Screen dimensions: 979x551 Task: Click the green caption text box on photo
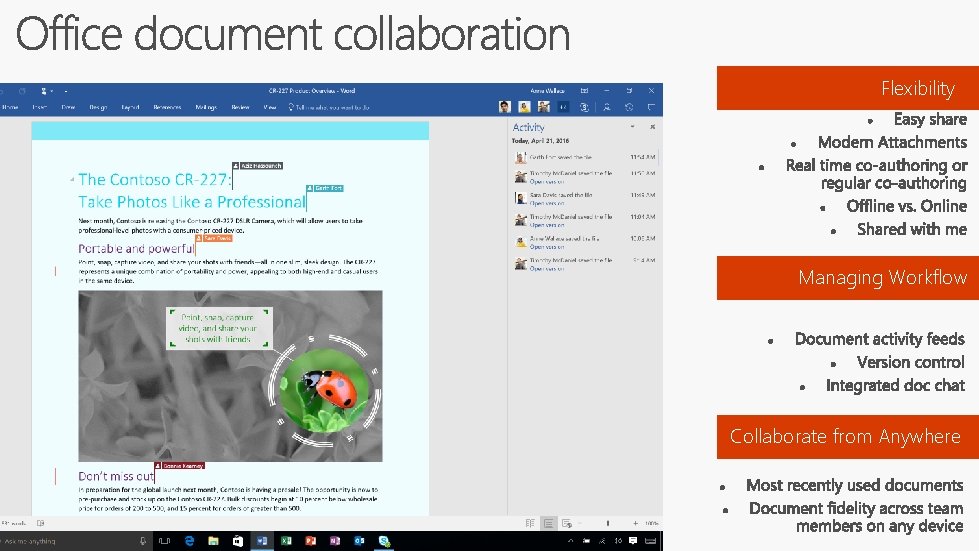coord(218,328)
